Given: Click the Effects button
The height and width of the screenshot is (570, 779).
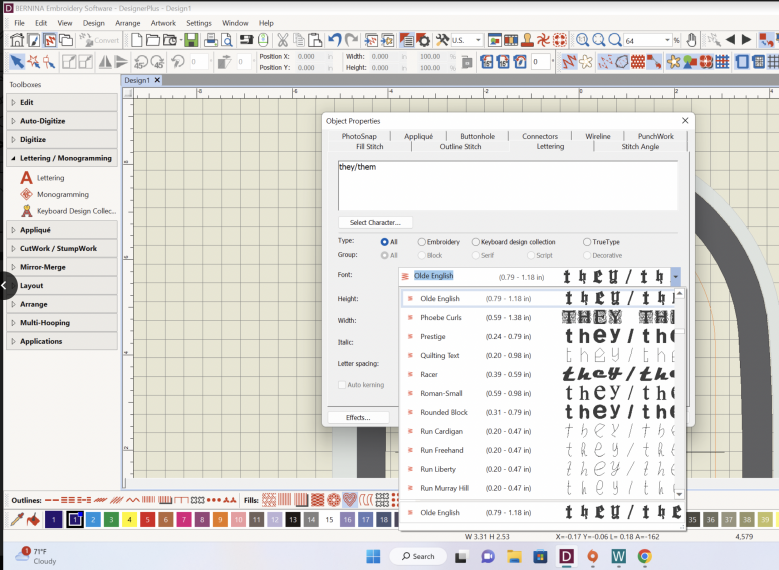Looking at the screenshot, I should pos(359,417).
